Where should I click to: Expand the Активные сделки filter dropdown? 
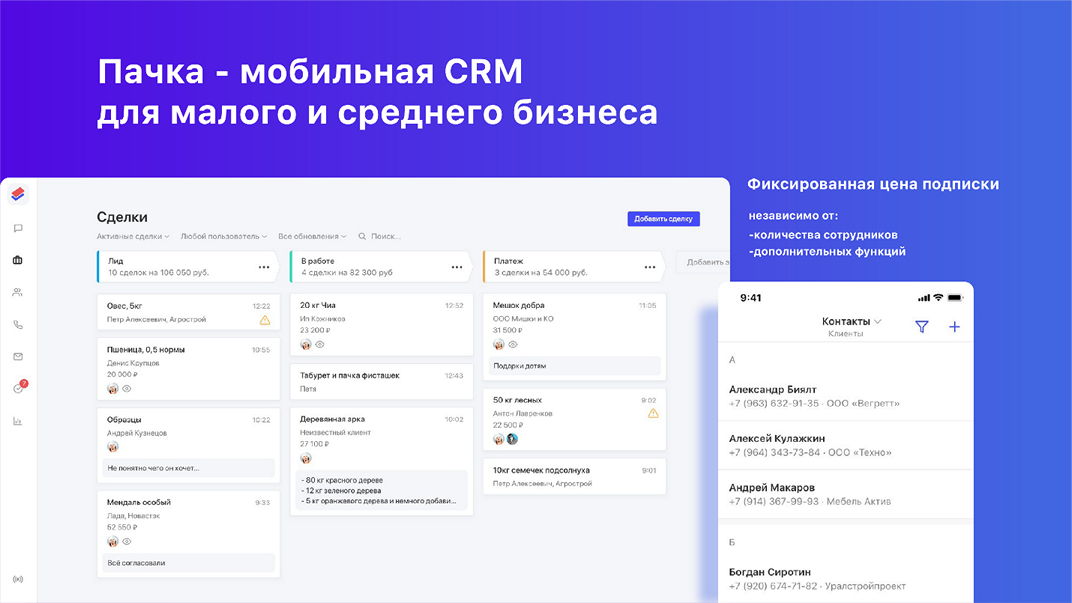(133, 237)
